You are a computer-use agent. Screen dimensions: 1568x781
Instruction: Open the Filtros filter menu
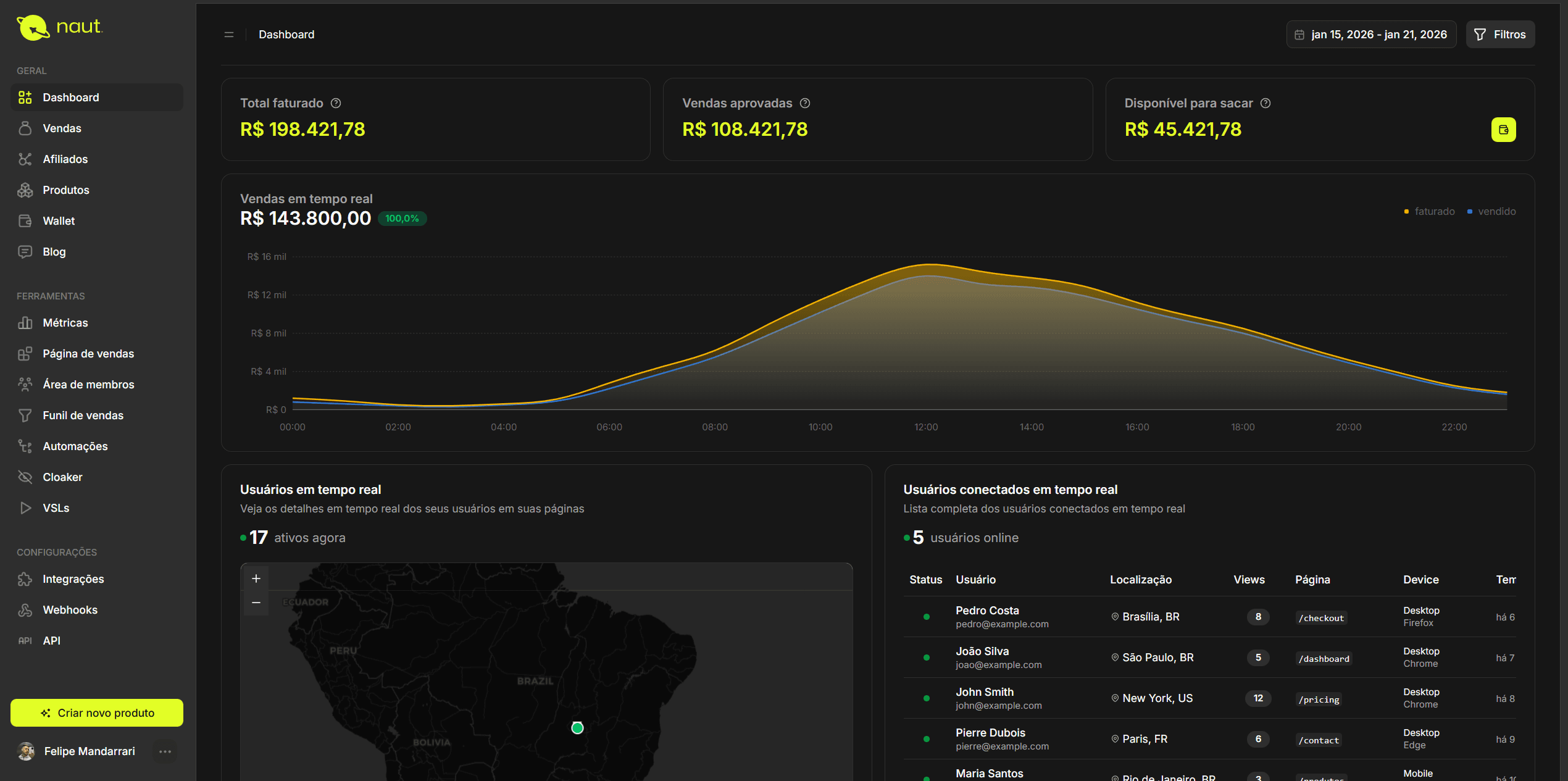click(1500, 35)
